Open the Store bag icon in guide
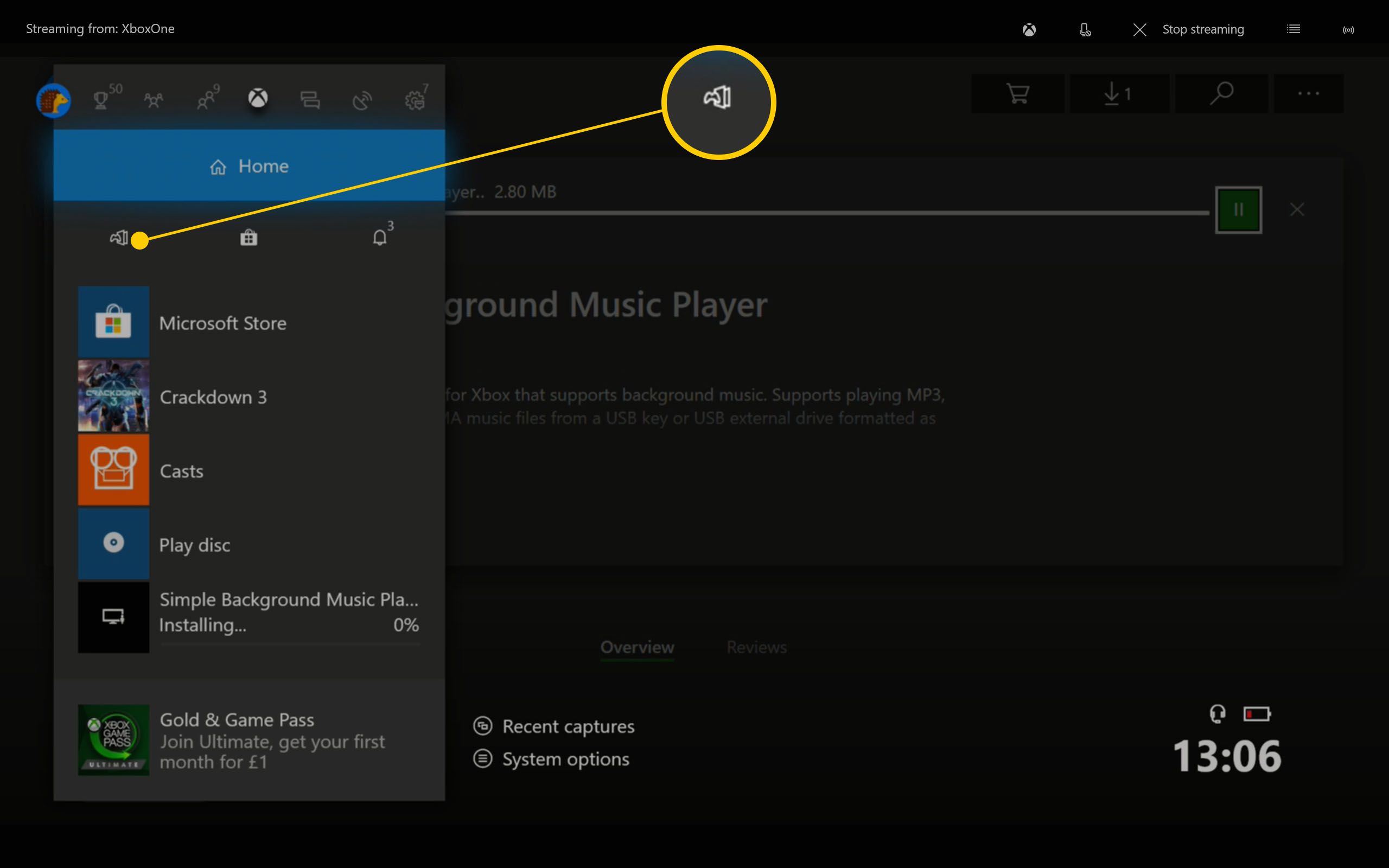Screen dimensions: 1389x868 [x=249, y=237]
